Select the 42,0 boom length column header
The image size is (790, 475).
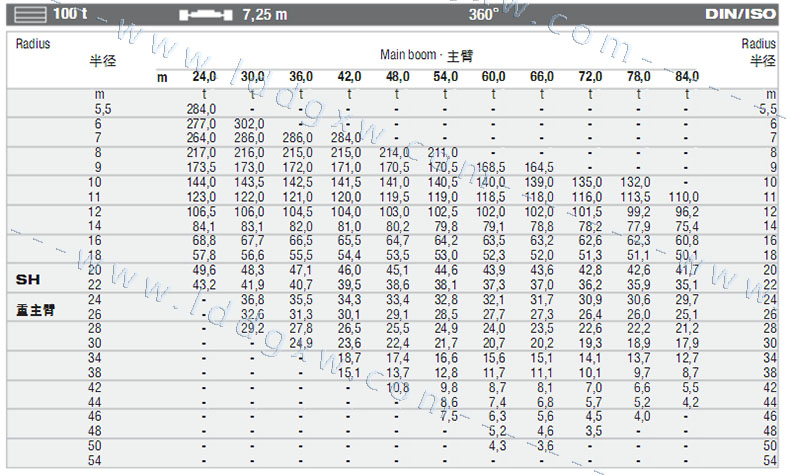pyautogui.click(x=349, y=77)
